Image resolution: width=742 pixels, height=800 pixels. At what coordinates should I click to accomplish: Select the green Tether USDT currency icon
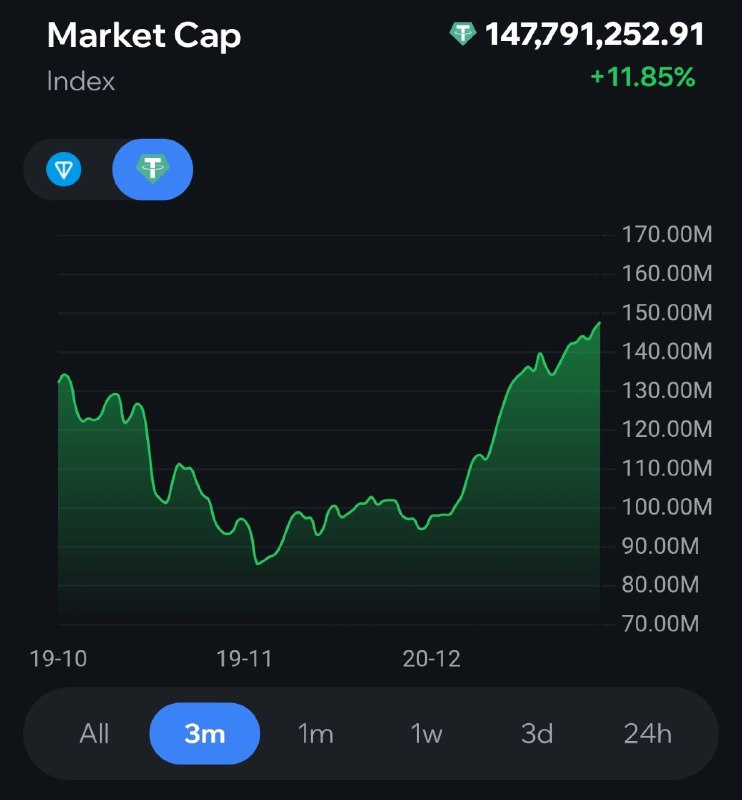tap(152, 169)
